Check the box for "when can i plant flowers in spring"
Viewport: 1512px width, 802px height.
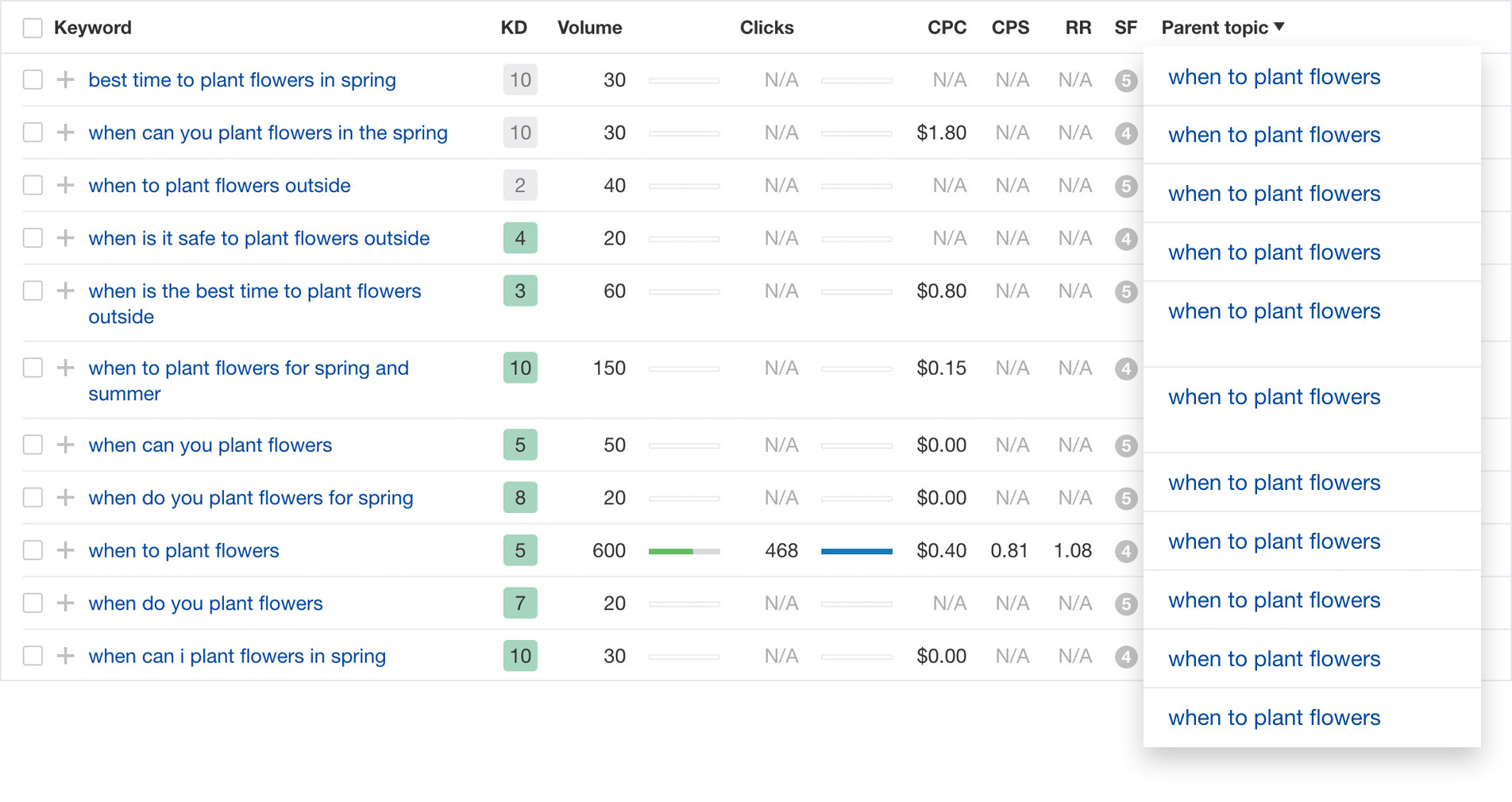[33, 656]
